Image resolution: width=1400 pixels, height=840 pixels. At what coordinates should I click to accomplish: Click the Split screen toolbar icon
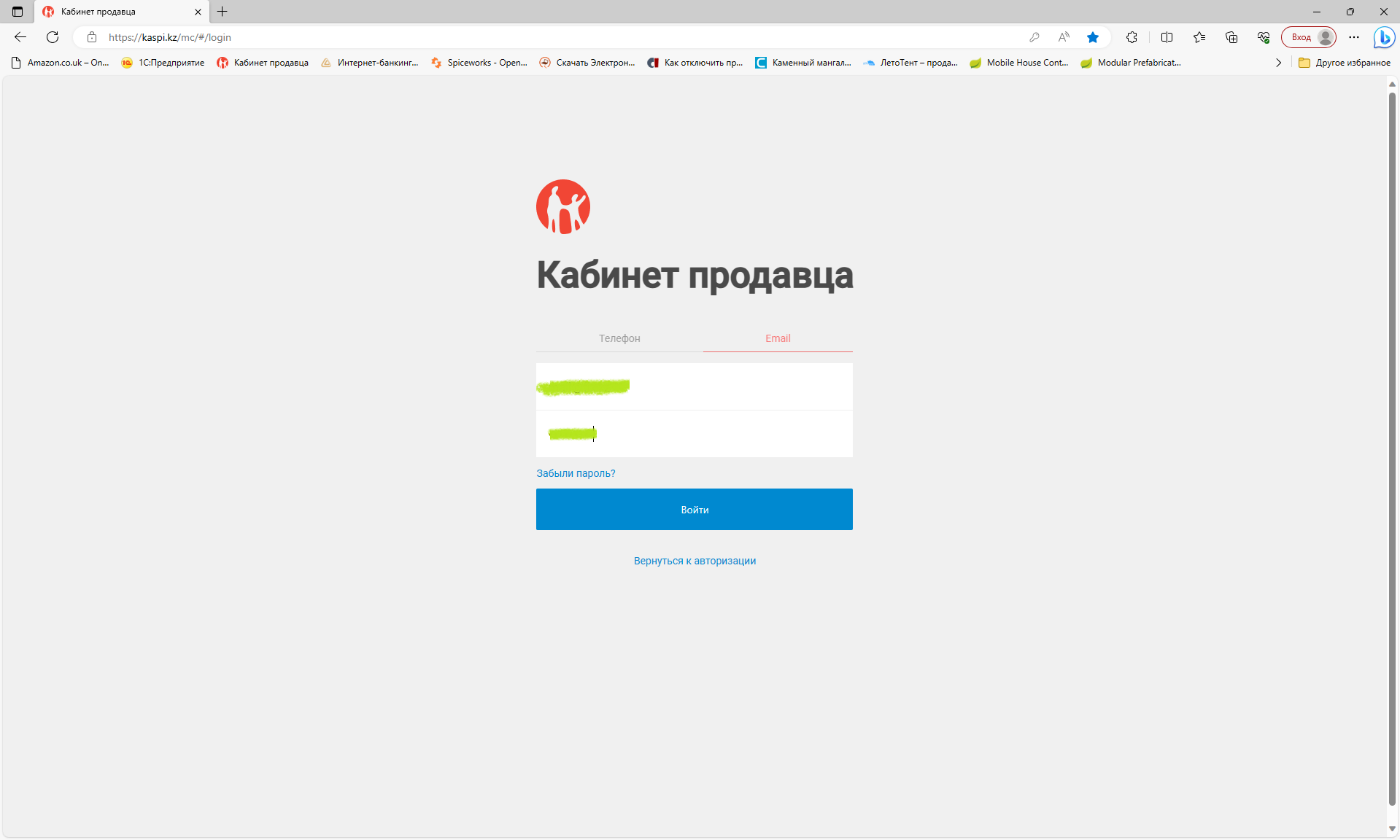pos(1167,37)
